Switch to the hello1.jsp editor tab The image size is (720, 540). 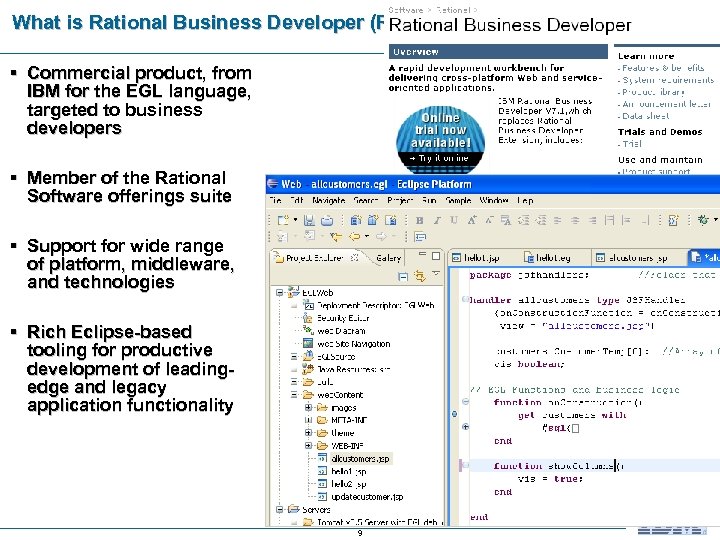point(476,258)
